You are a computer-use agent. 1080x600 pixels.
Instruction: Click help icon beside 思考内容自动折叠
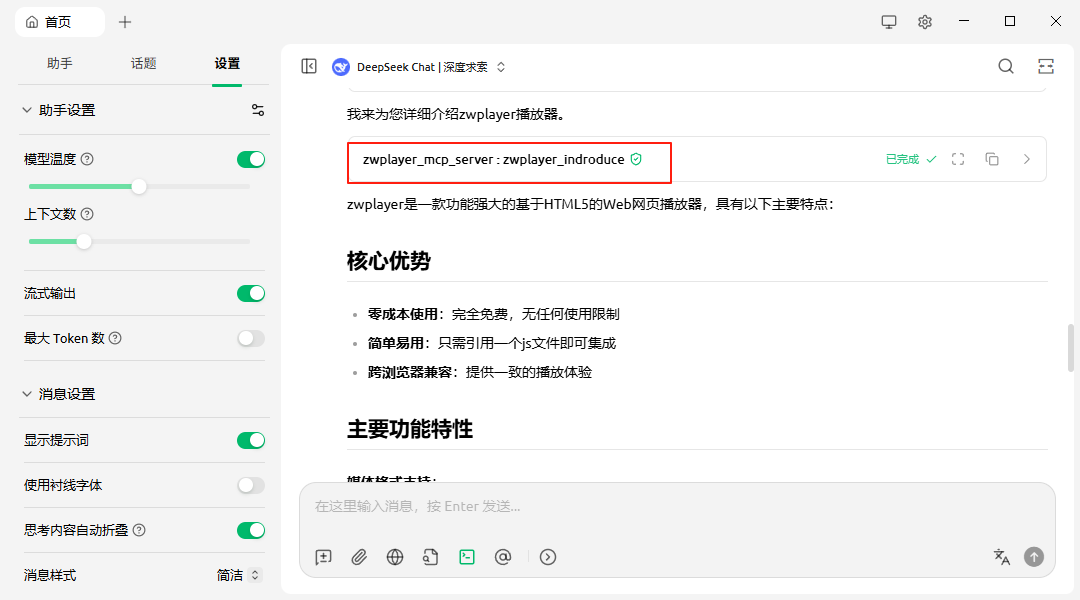pyautogui.click(x=139, y=530)
